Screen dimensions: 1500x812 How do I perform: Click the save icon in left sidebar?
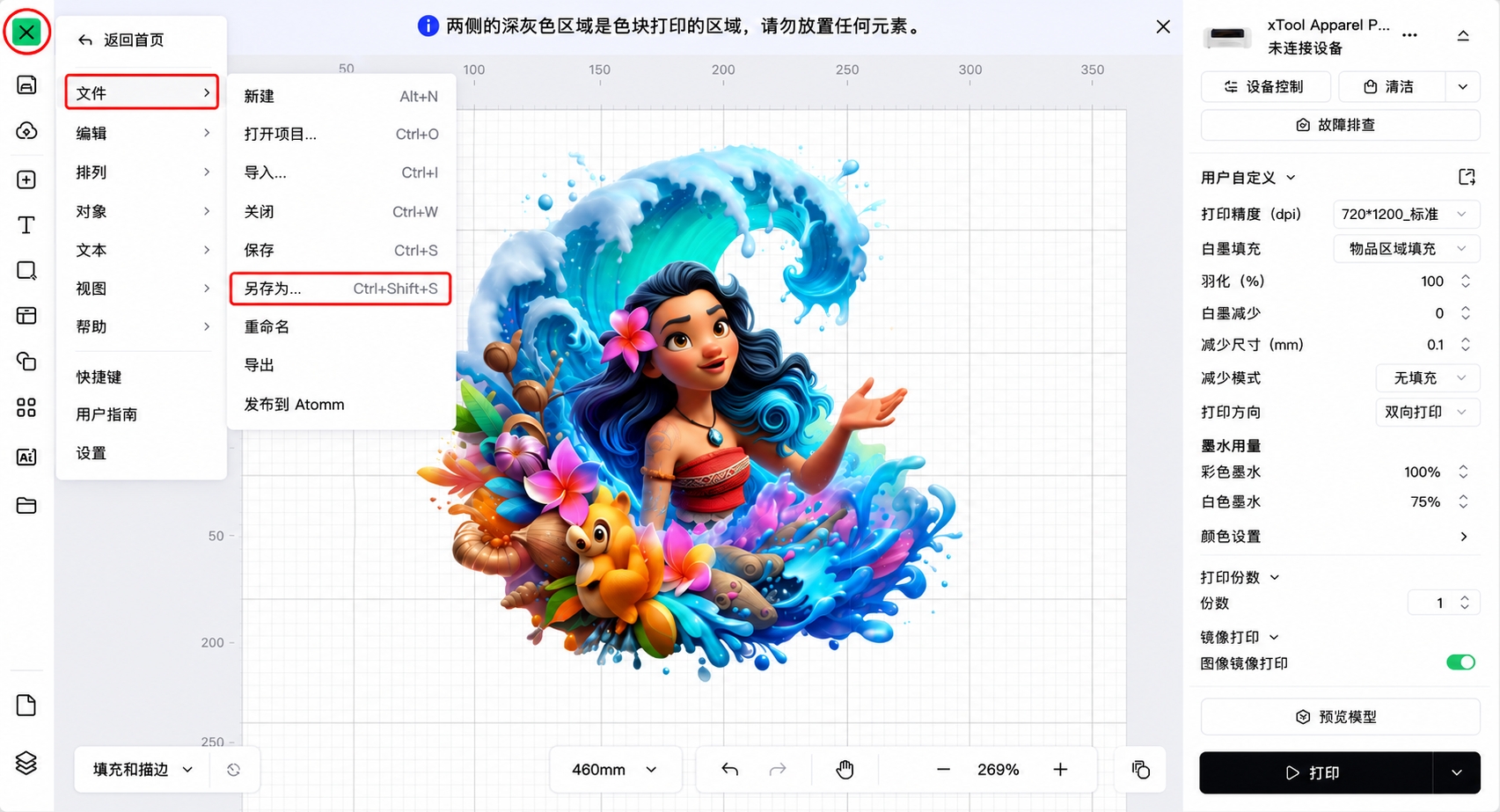pos(26,84)
